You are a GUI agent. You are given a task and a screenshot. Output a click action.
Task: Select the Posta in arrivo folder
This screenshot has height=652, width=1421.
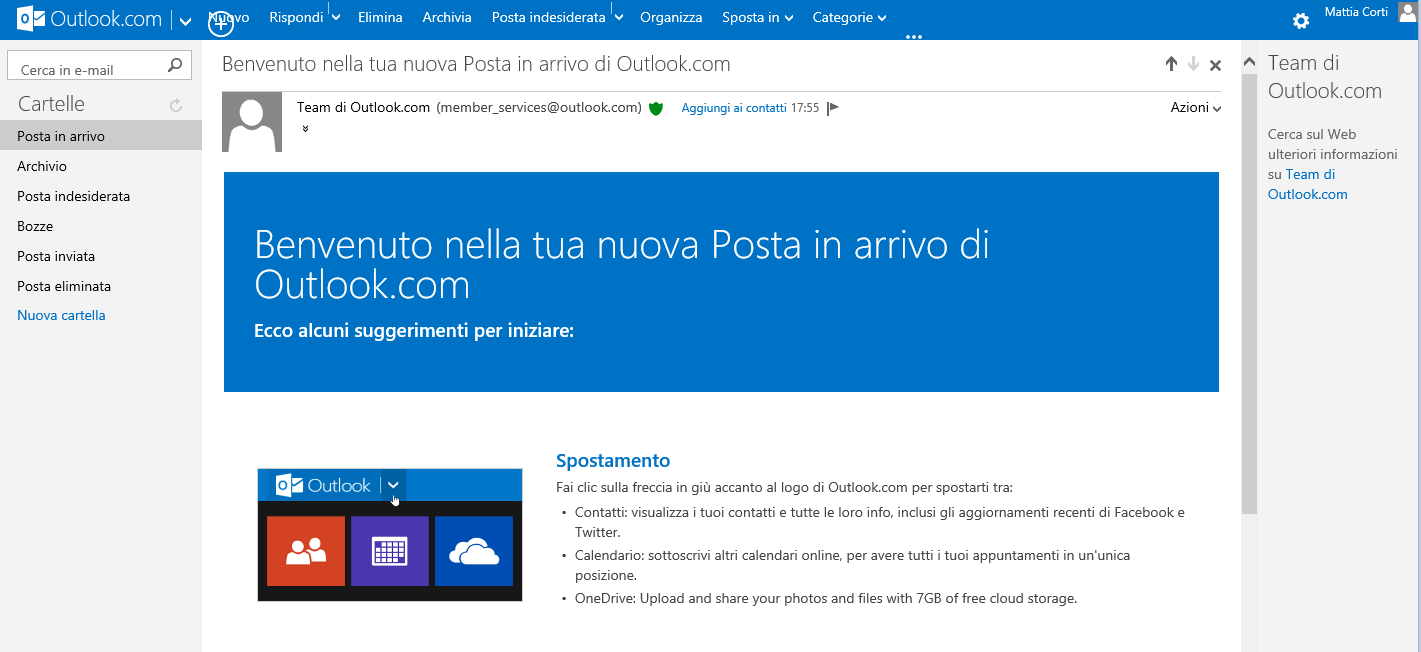101,136
